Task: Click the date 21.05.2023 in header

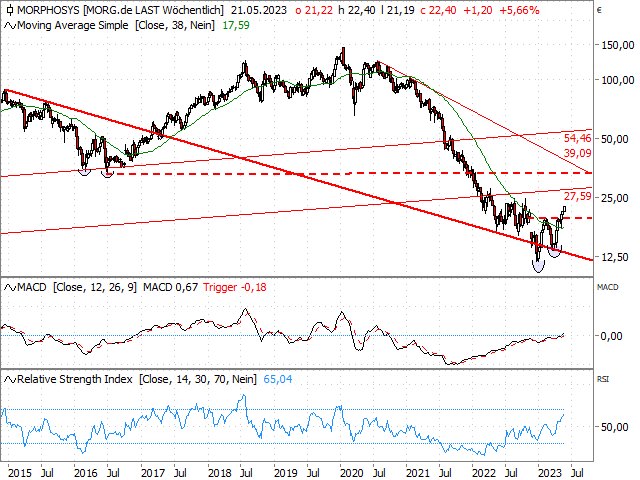Action: pos(259,10)
